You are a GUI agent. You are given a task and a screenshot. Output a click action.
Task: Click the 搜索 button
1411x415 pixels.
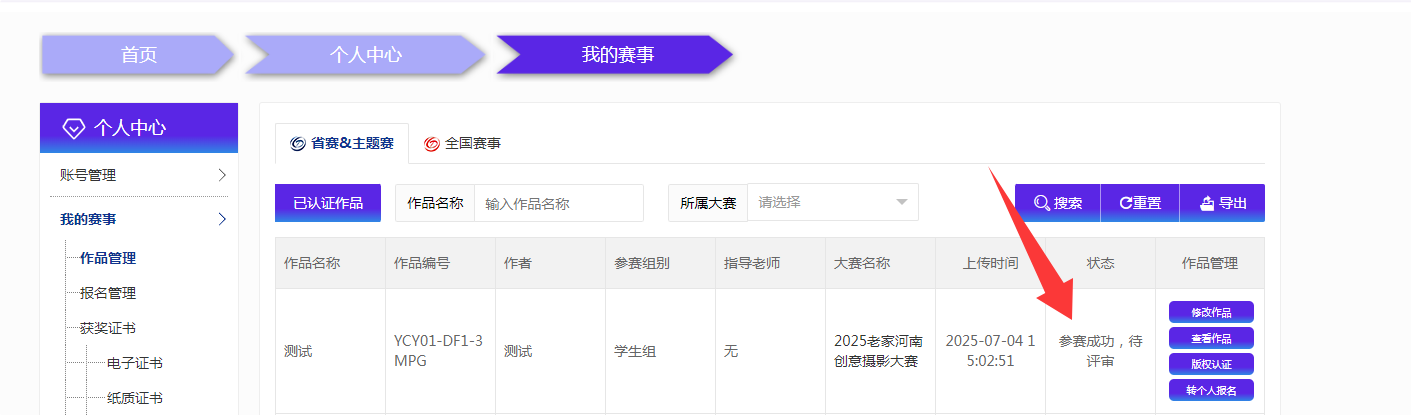1057,203
